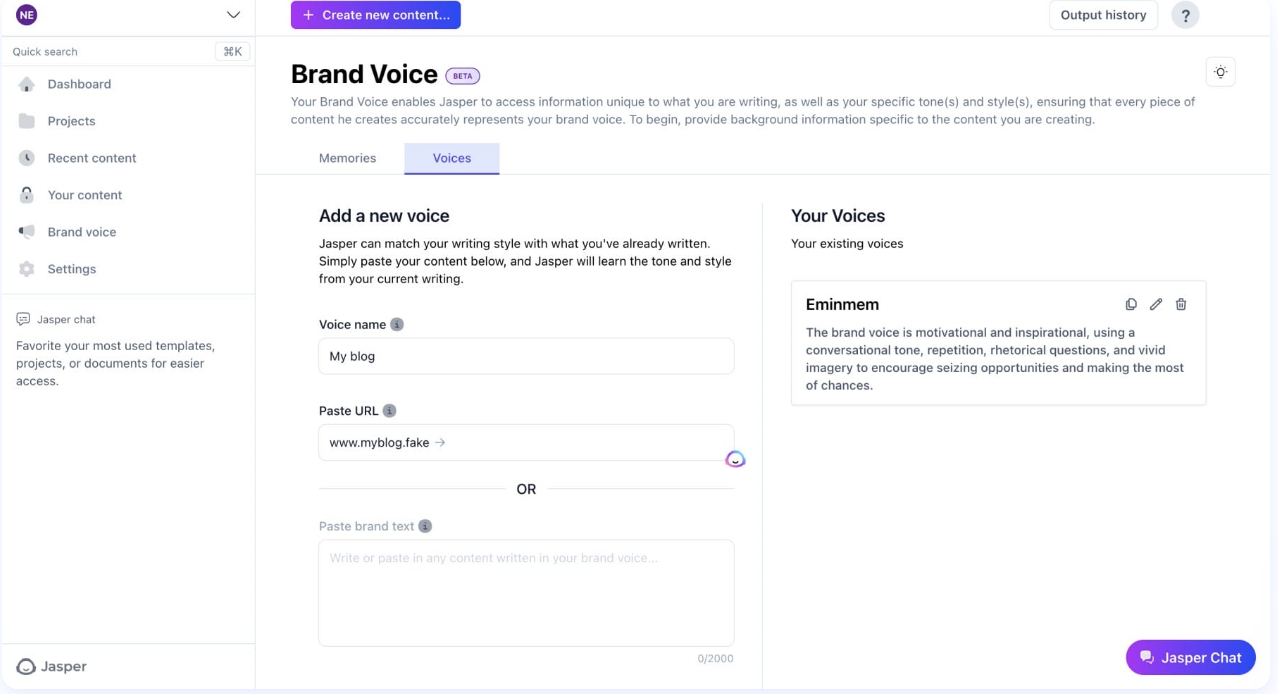Click the Jasper assistant icon near URL field
Viewport: 1278px width, 694px height.
coord(735,459)
